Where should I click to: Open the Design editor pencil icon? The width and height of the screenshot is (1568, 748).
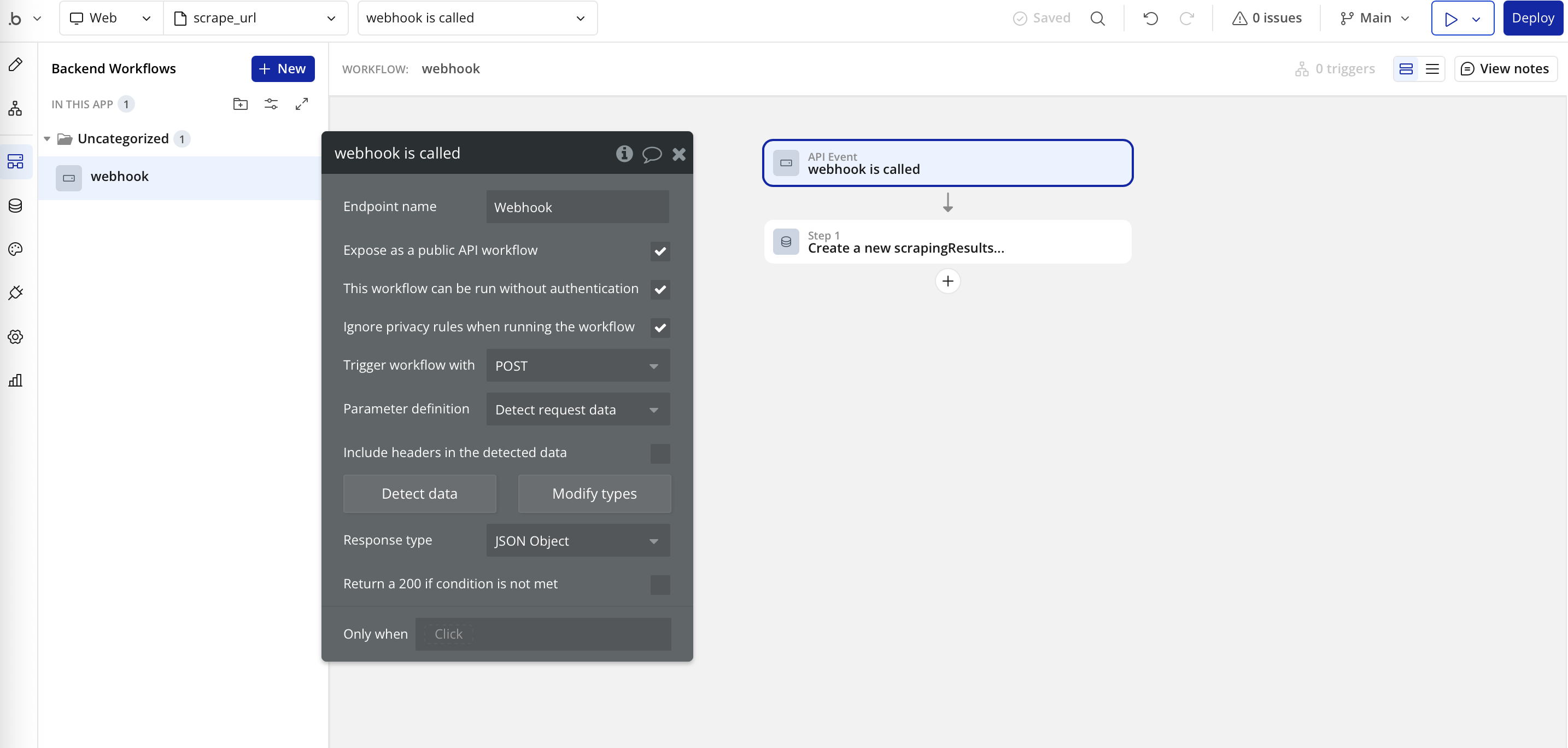coord(15,64)
